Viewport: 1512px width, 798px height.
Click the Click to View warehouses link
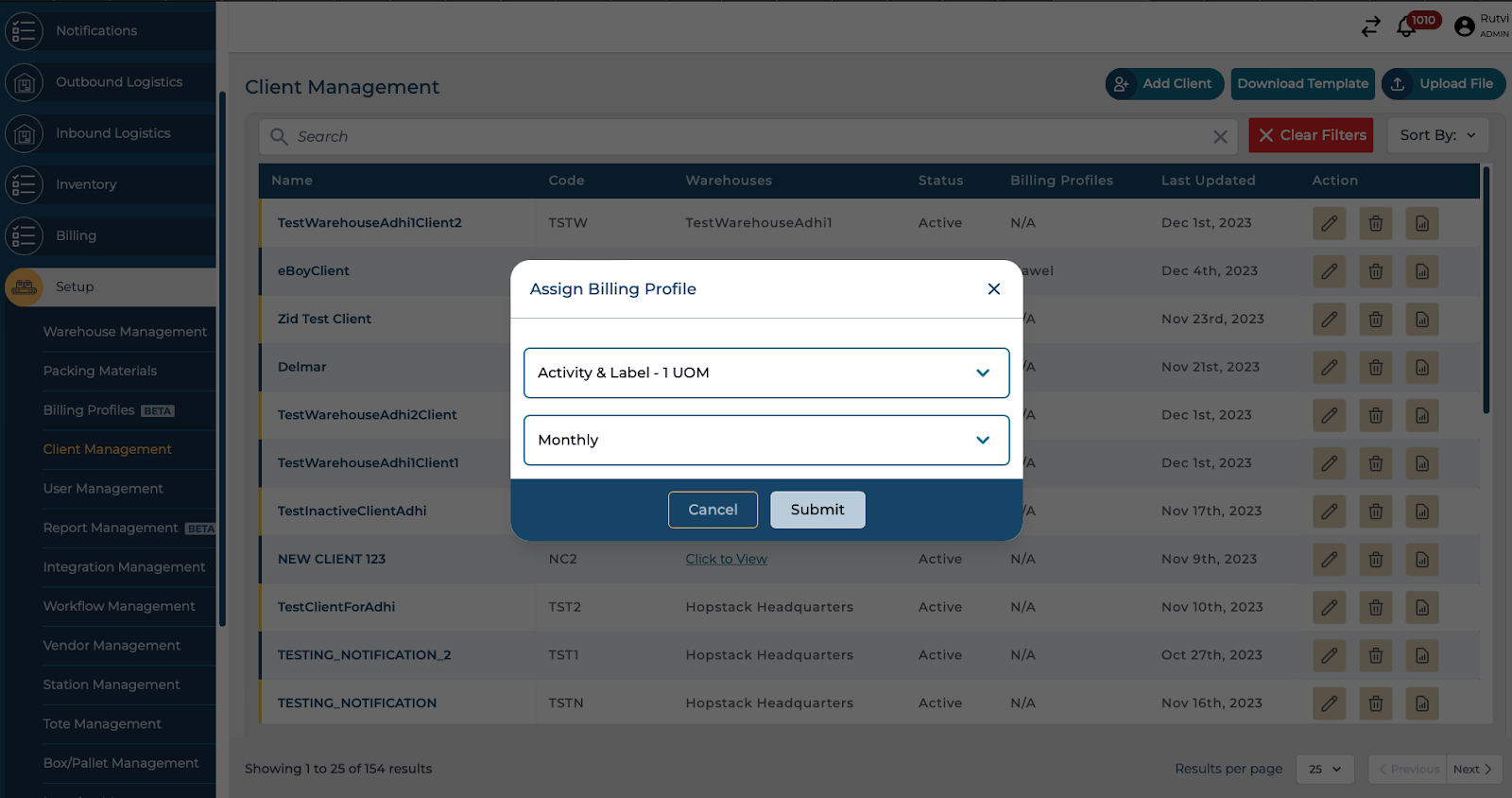tap(726, 560)
